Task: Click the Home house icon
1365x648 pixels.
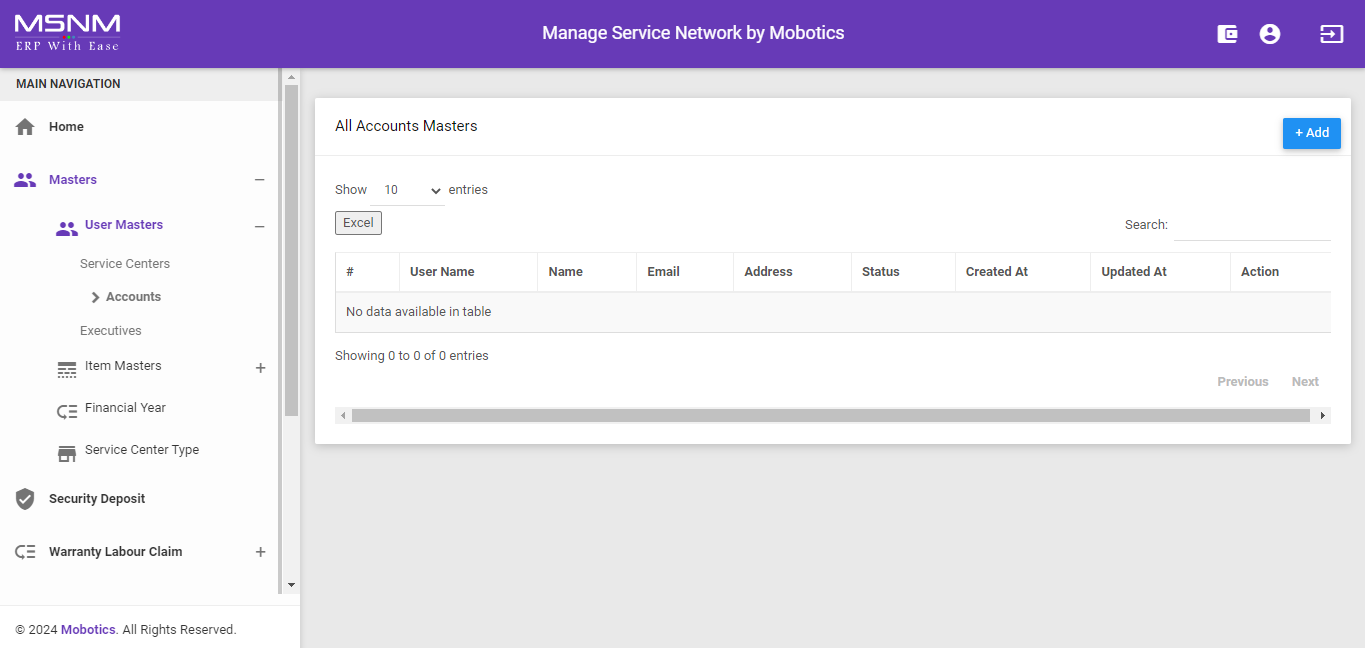Action: [25, 127]
